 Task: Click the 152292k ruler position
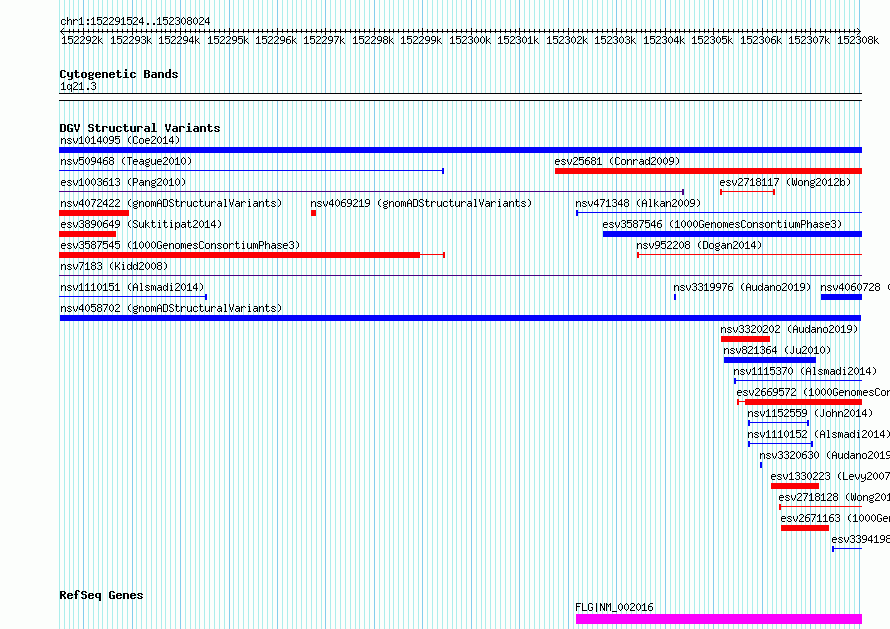82,40
